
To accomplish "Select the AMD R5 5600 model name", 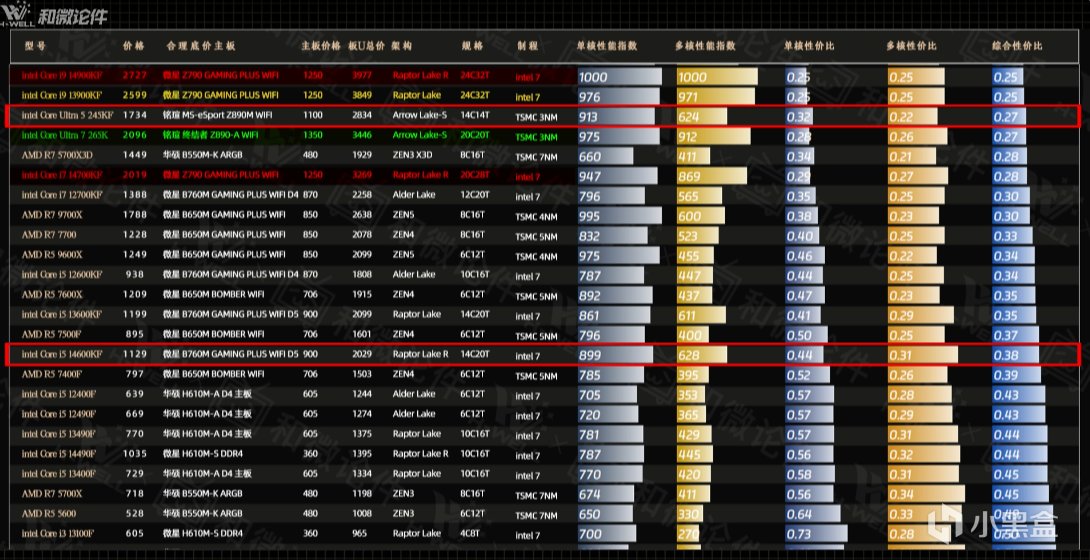I will point(49,513).
